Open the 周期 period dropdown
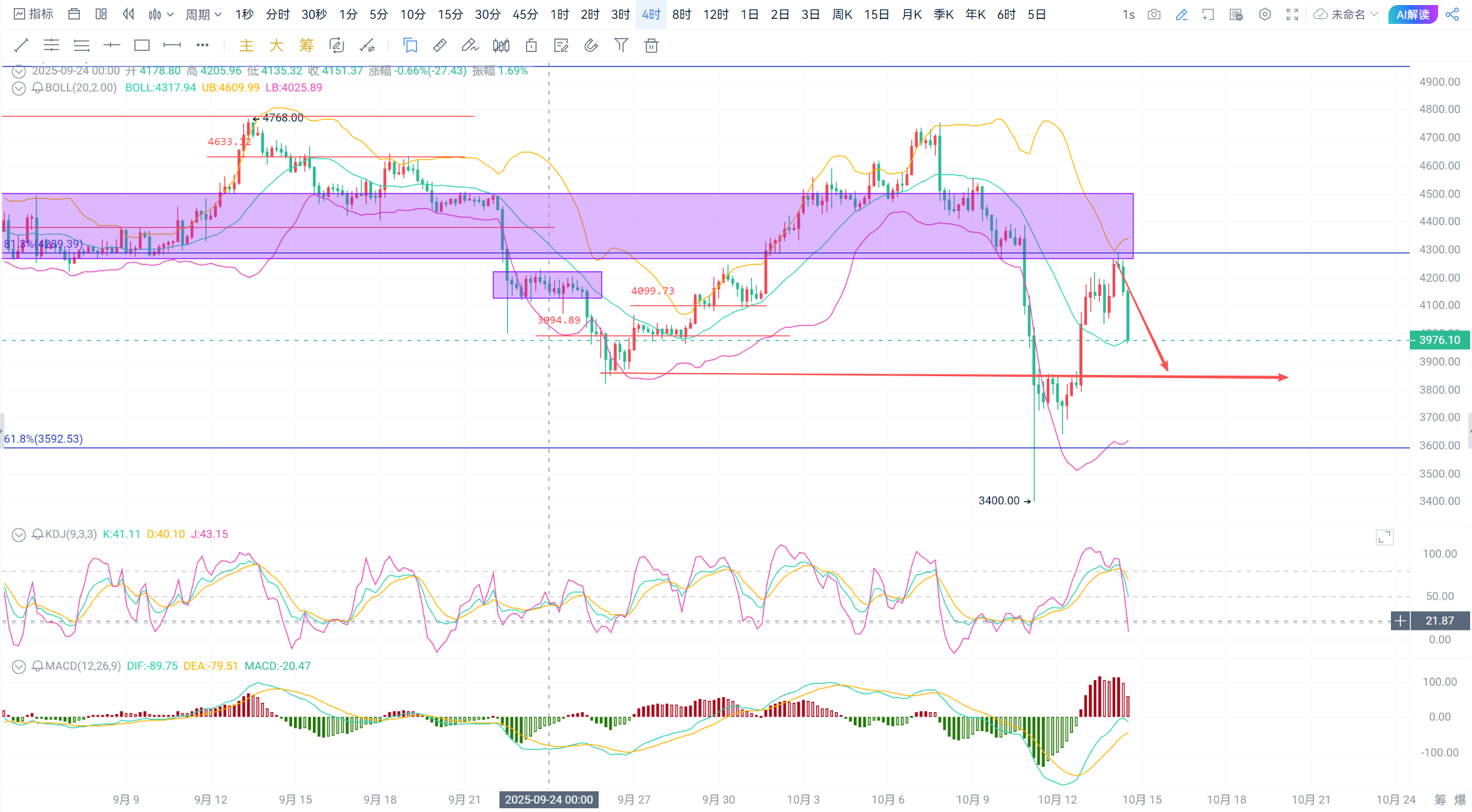 [x=203, y=14]
